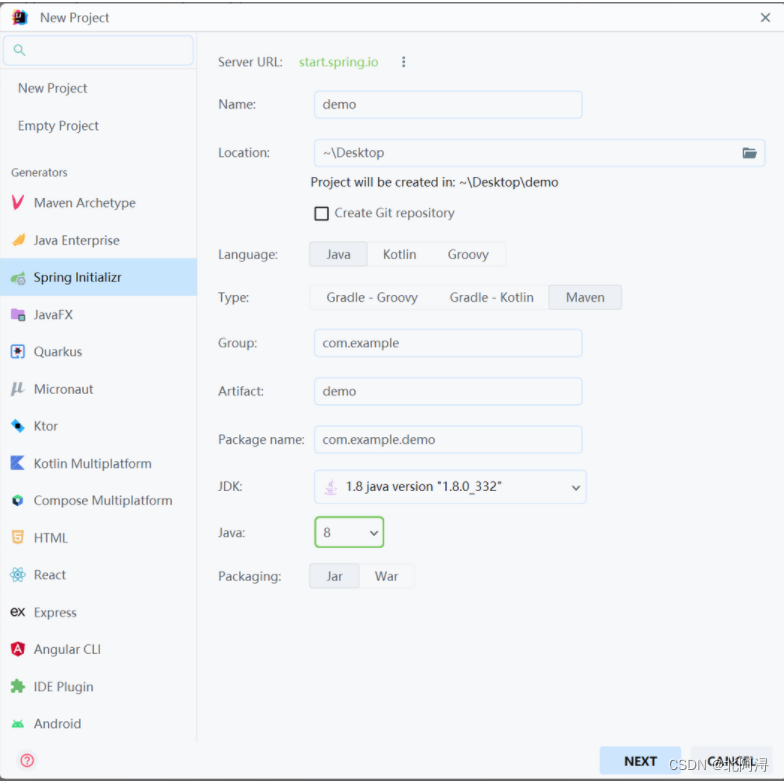784x781 pixels.
Task: Open the start.spring.io server link
Action: pyautogui.click(x=338, y=62)
